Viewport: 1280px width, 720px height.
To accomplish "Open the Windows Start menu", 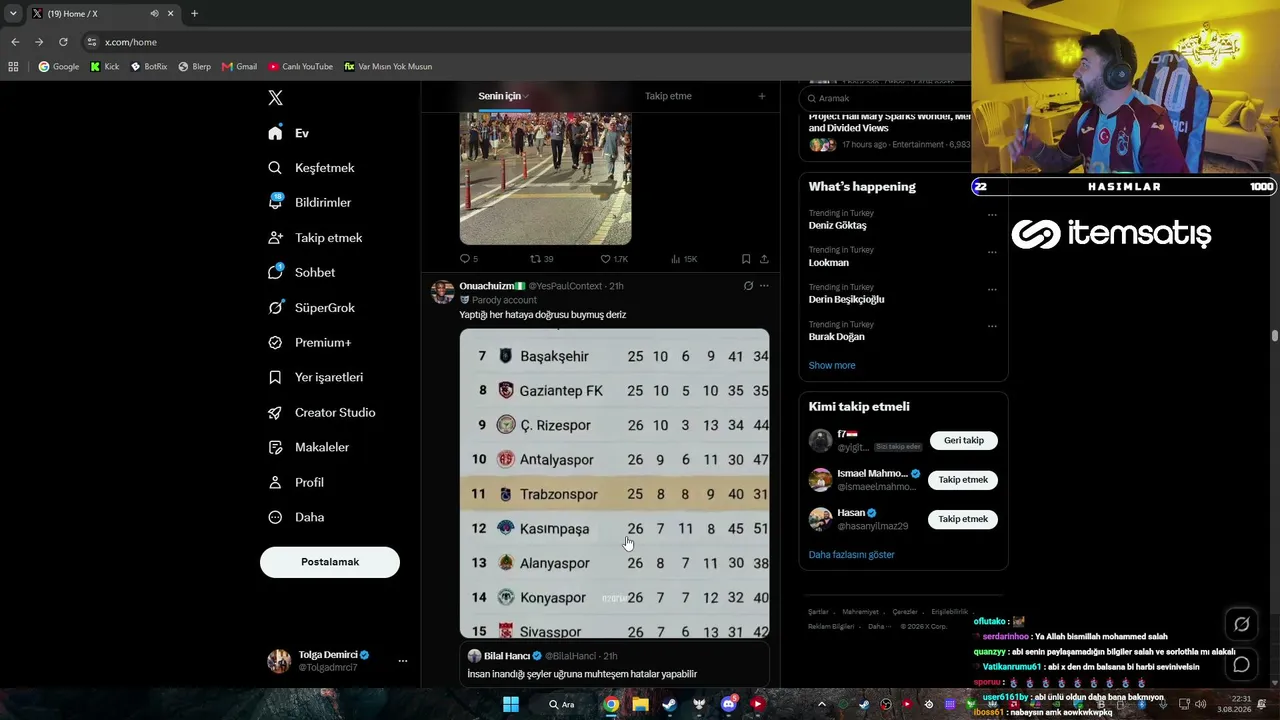I will point(511,704).
